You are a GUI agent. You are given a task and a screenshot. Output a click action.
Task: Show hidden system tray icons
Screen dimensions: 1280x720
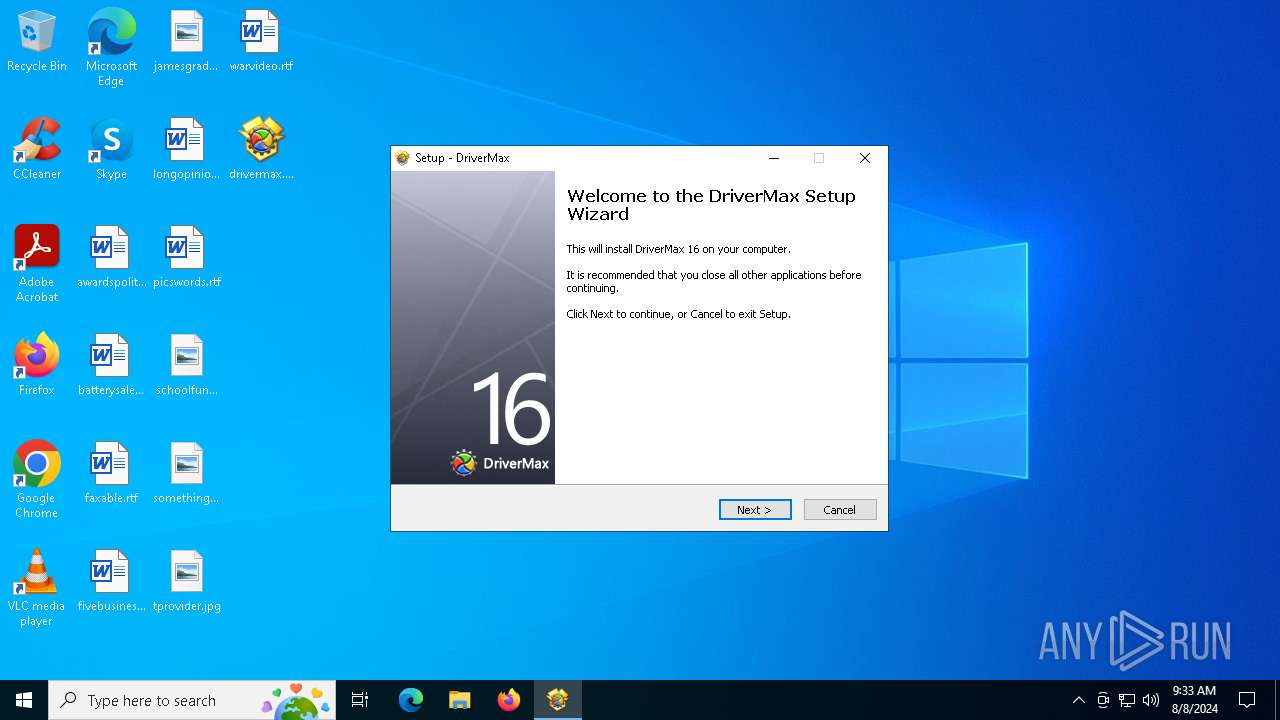pyautogui.click(x=1078, y=700)
